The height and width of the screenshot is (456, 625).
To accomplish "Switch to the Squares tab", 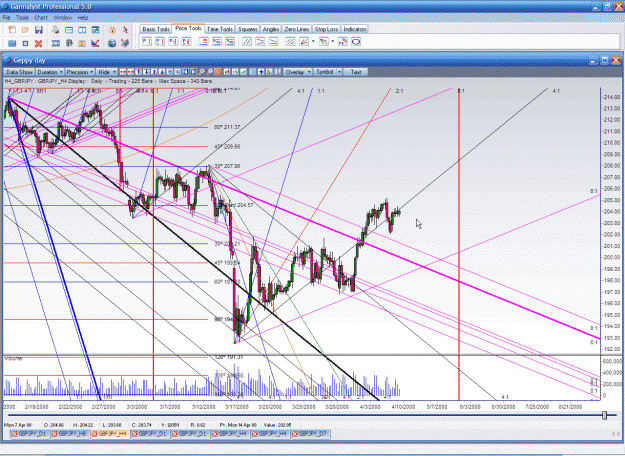I will (248, 29).
